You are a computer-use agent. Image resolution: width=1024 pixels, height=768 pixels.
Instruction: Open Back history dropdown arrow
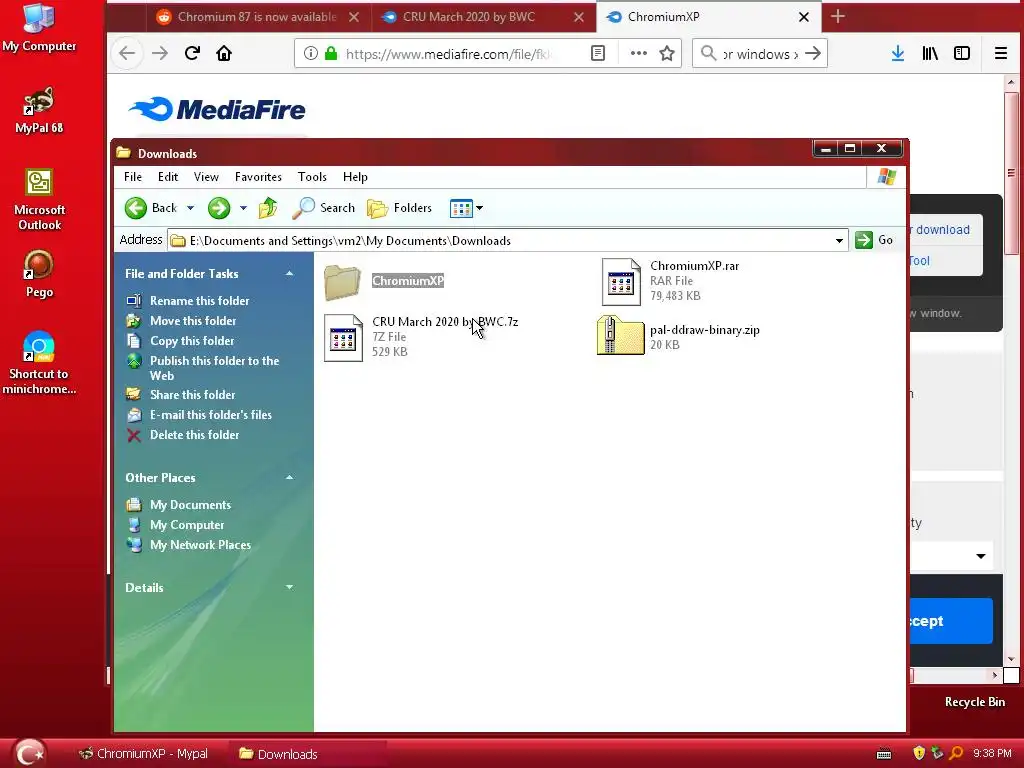click(191, 208)
